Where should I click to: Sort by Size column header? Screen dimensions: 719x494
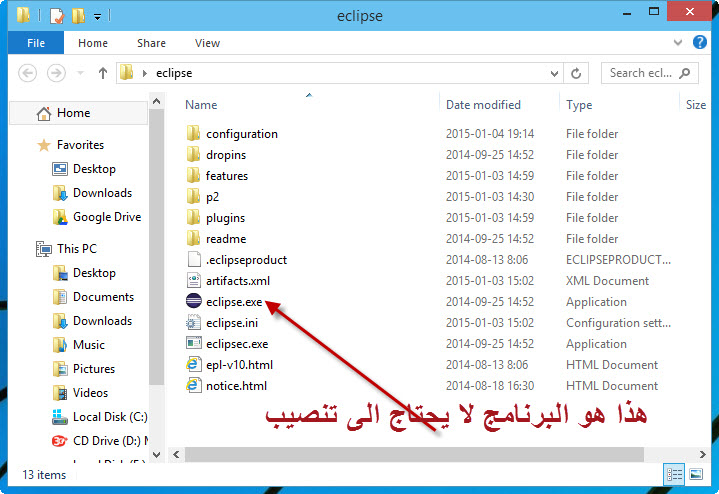(x=696, y=105)
